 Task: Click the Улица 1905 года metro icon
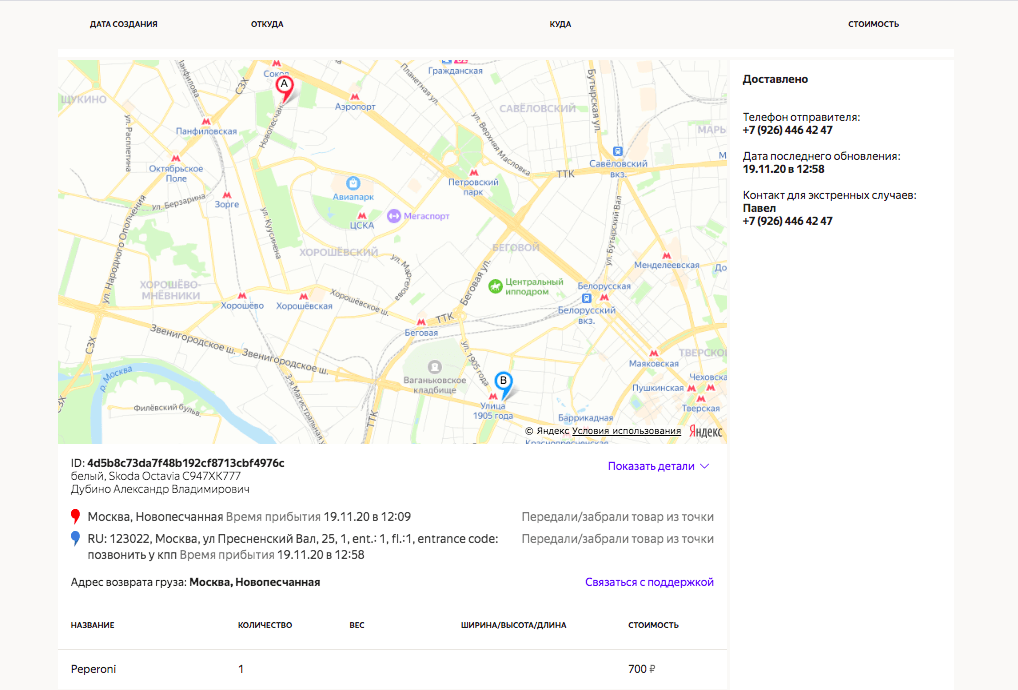[493, 396]
